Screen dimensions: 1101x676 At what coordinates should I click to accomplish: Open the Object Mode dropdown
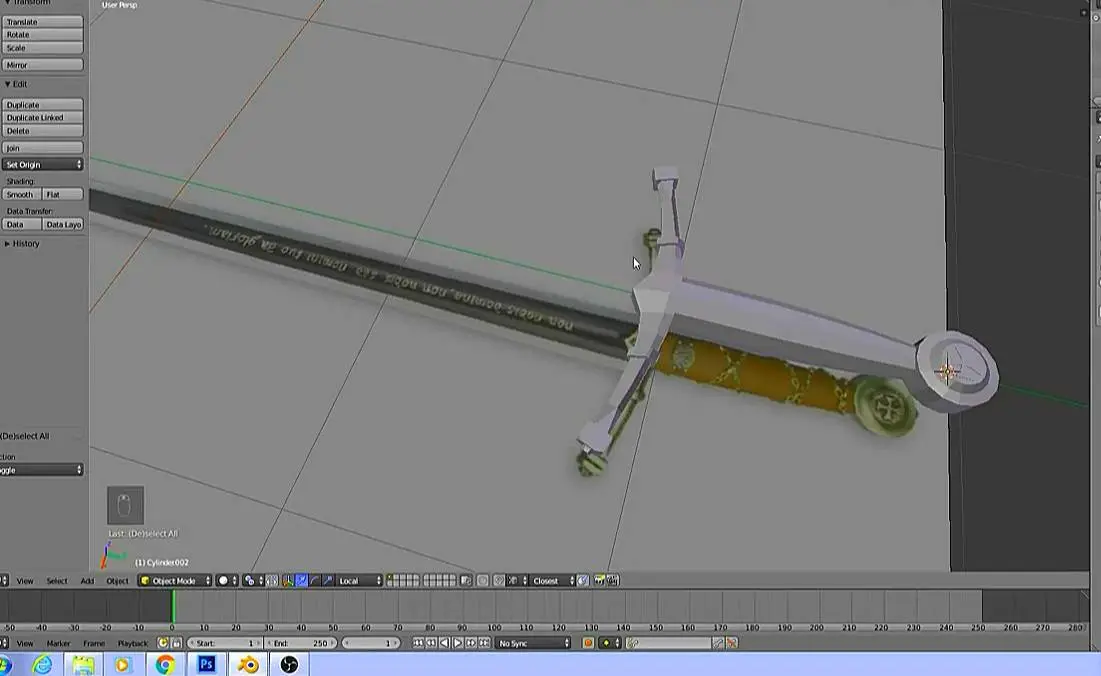coord(175,580)
